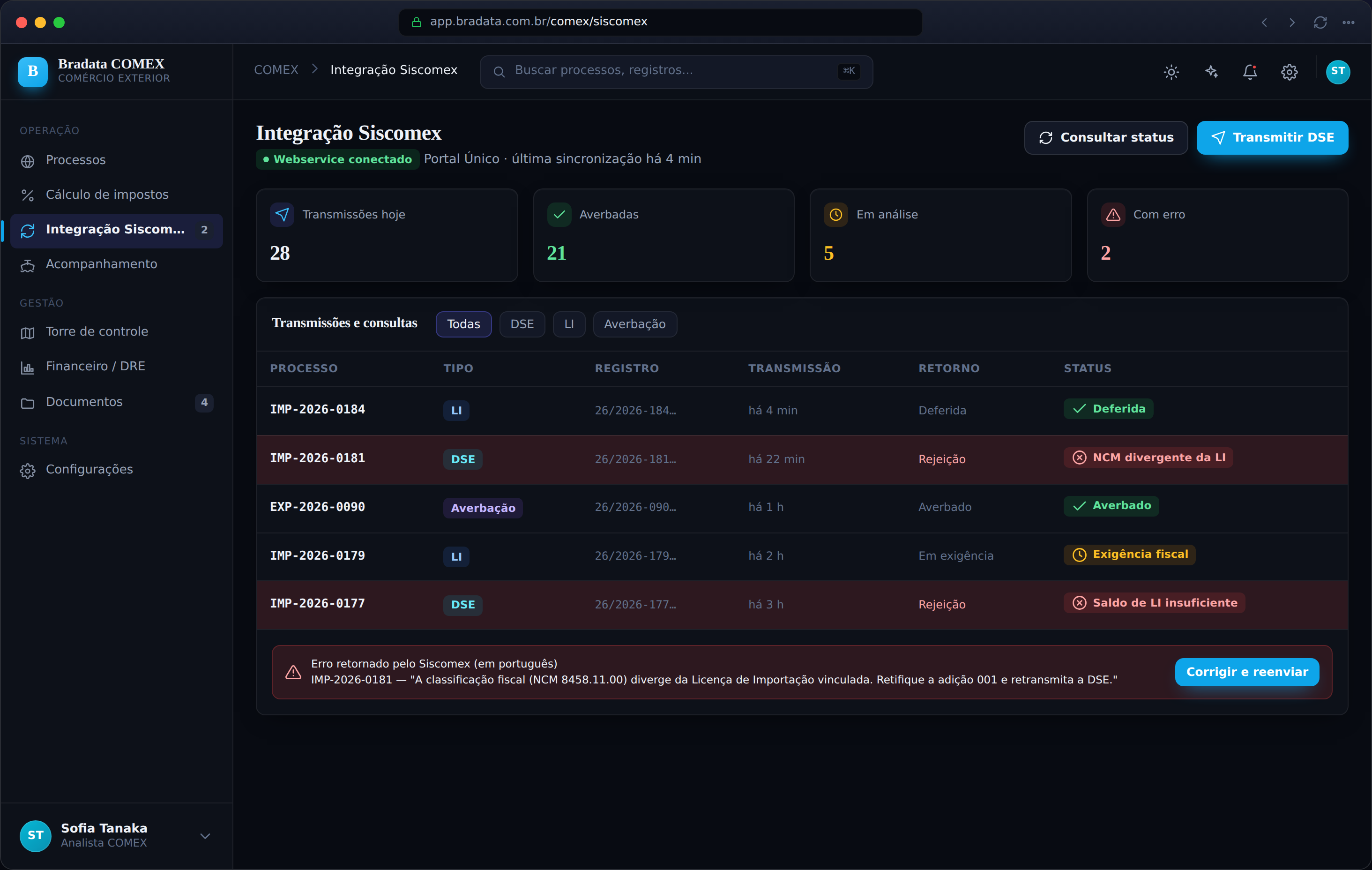The image size is (1372, 870).
Task: Open Configurações in the sidebar
Action: [x=116, y=470]
